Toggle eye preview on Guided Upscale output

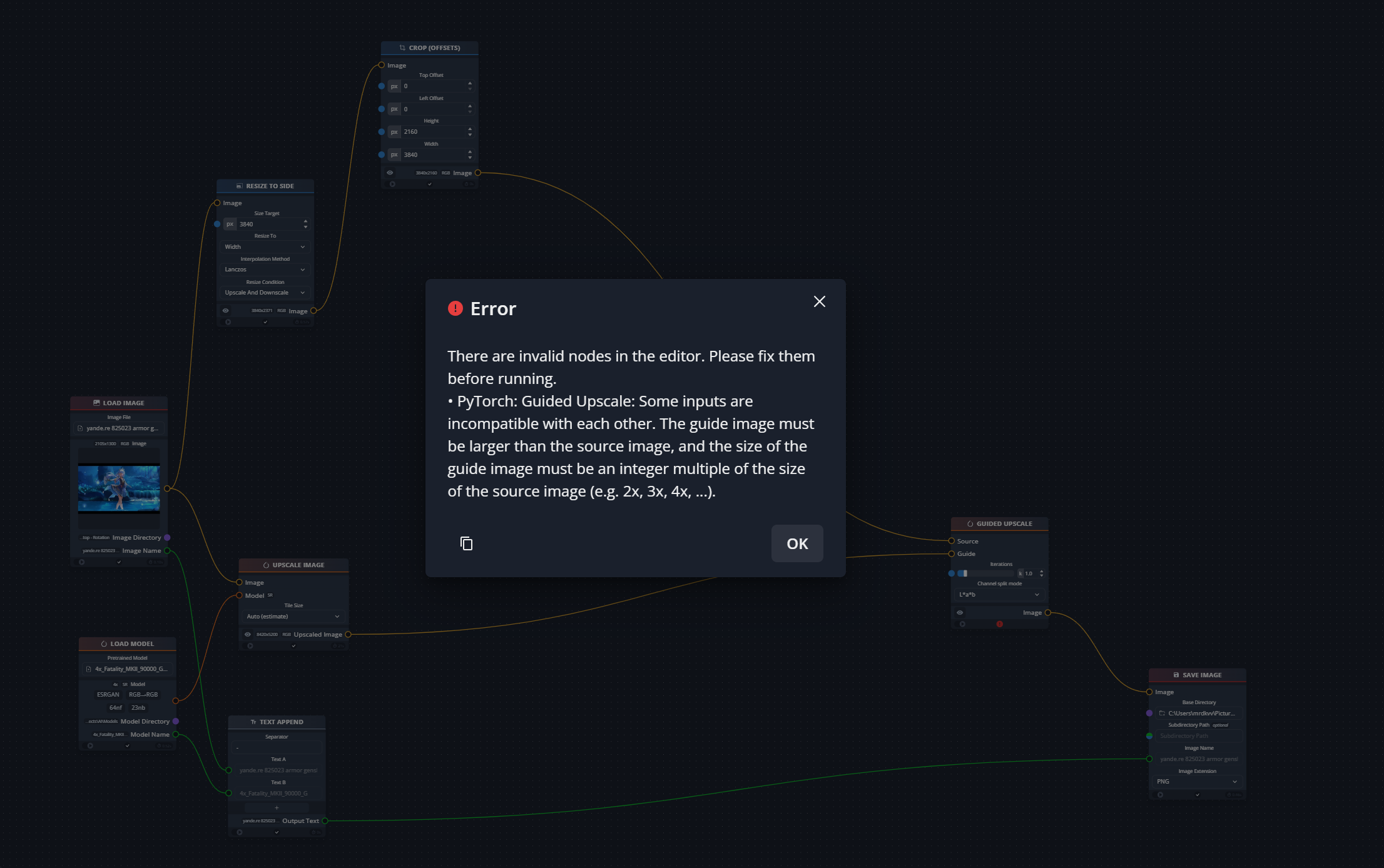(x=960, y=613)
